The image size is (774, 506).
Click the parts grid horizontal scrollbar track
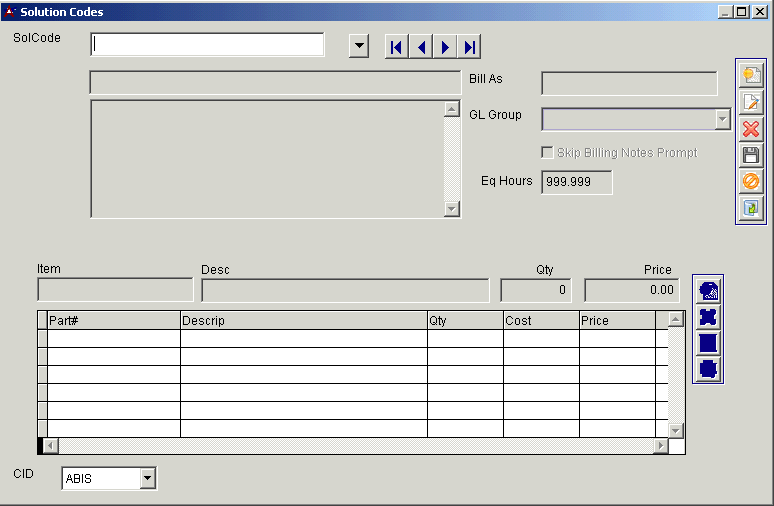click(355, 446)
